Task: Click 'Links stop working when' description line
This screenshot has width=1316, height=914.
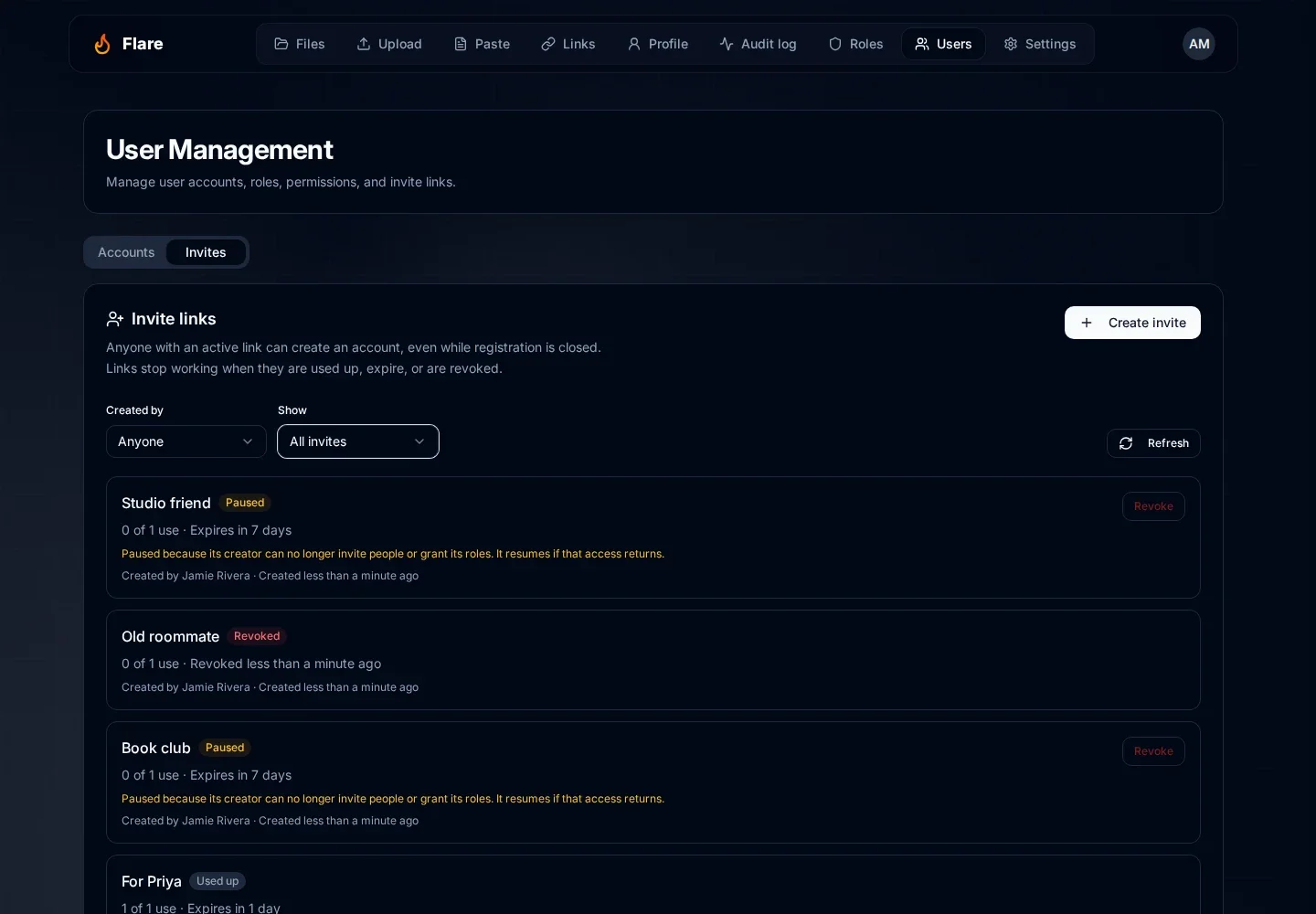Action: [x=304, y=368]
